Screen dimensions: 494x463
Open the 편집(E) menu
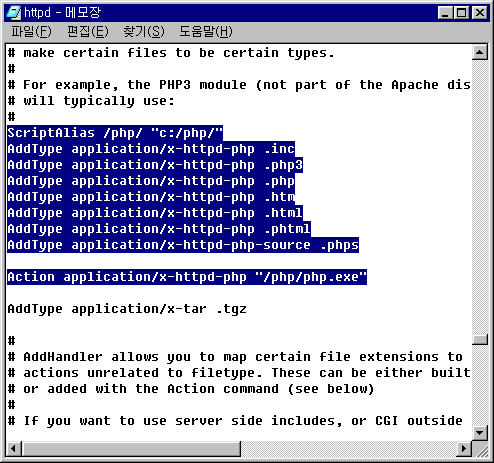[x=88, y=32]
